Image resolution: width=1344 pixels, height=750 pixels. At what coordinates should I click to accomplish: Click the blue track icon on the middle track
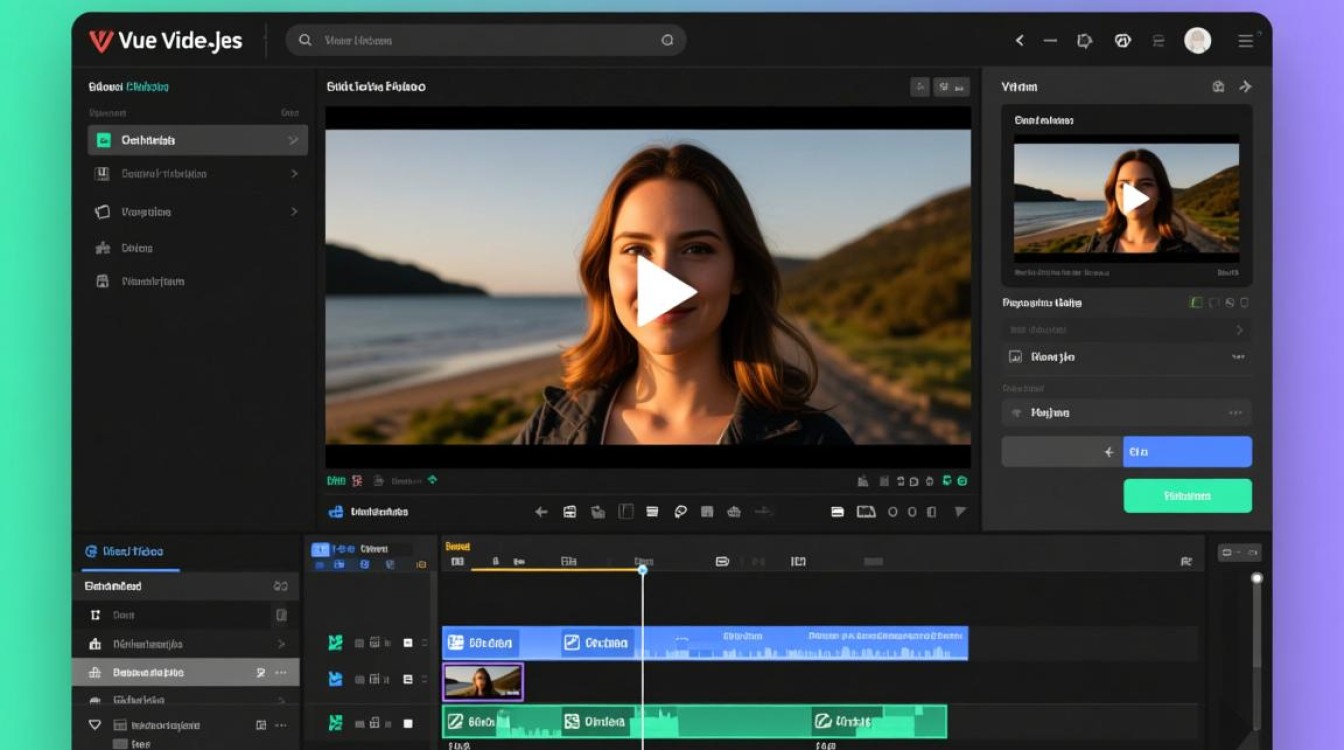[336, 680]
